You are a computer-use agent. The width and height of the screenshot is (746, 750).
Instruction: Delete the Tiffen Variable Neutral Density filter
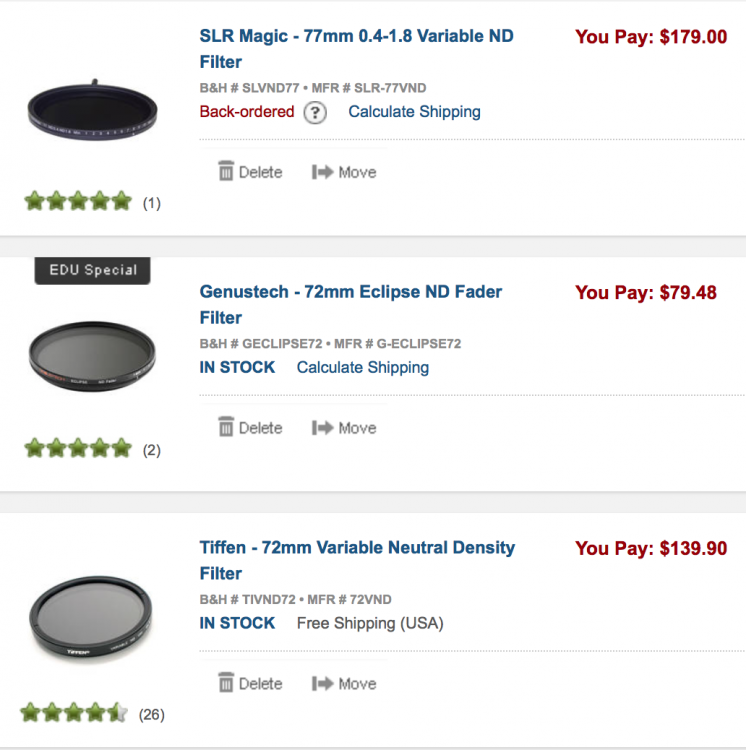(250, 684)
